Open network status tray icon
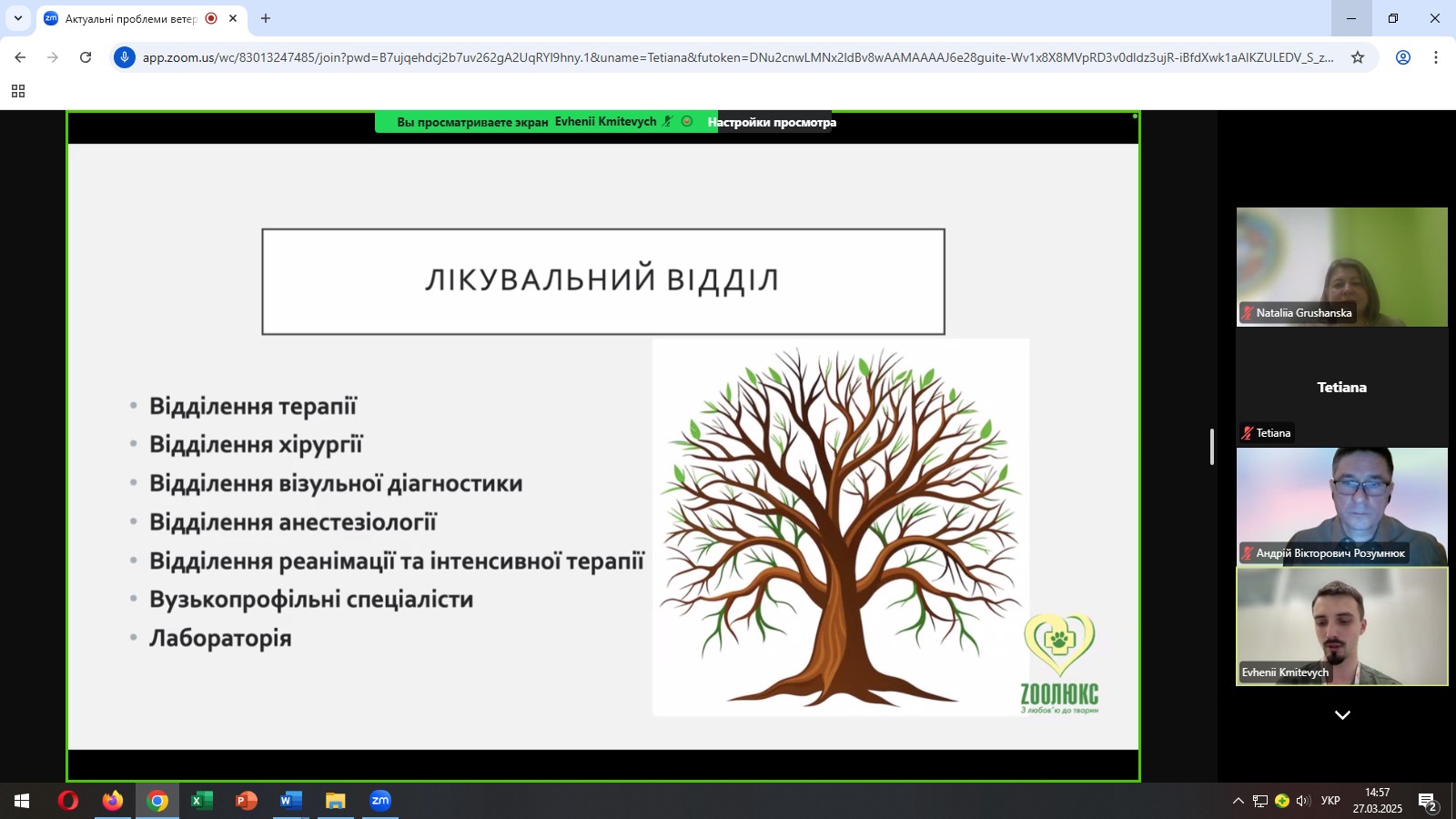1456x819 pixels. pos(1260,801)
